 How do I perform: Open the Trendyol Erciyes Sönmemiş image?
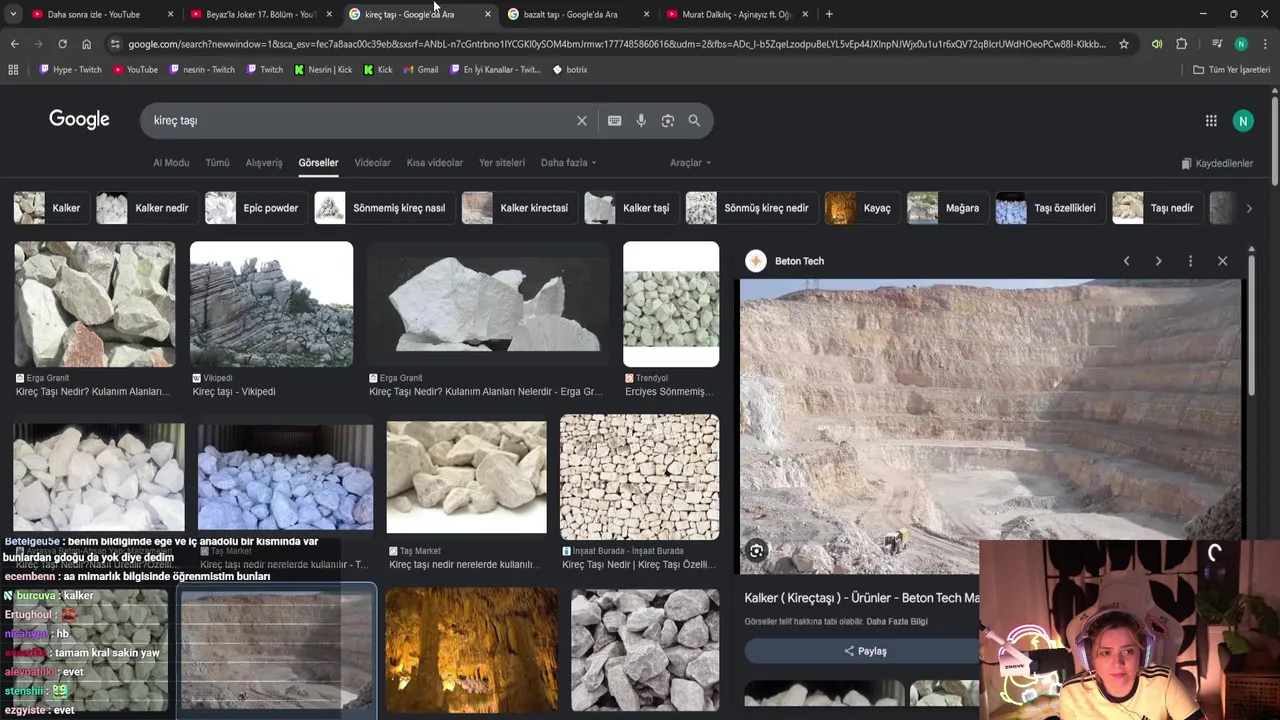pos(671,304)
